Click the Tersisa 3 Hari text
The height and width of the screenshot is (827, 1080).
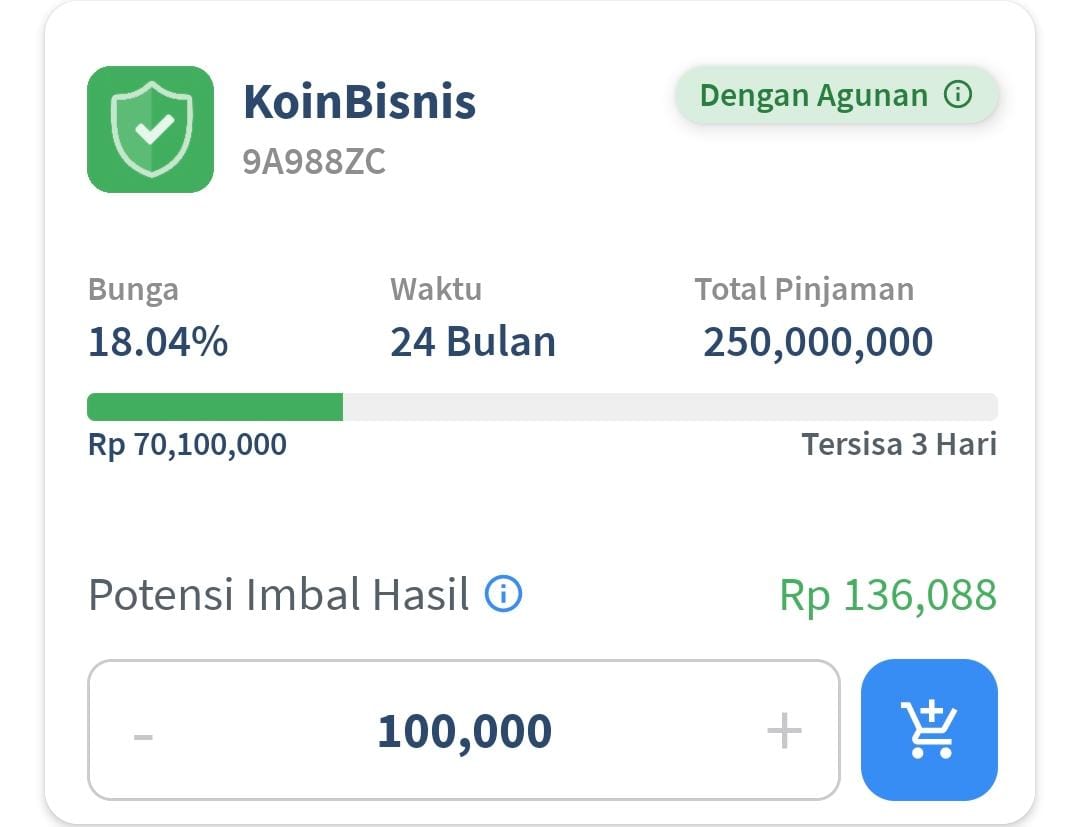point(899,444)
